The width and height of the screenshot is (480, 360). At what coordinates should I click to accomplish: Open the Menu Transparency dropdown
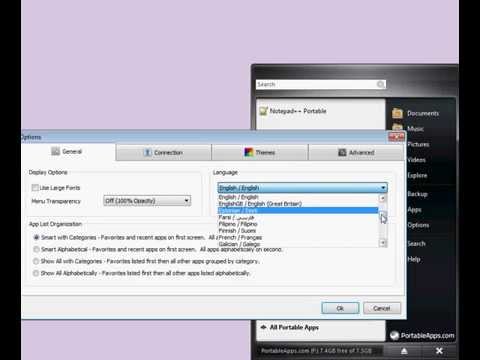tap(147, 201)
